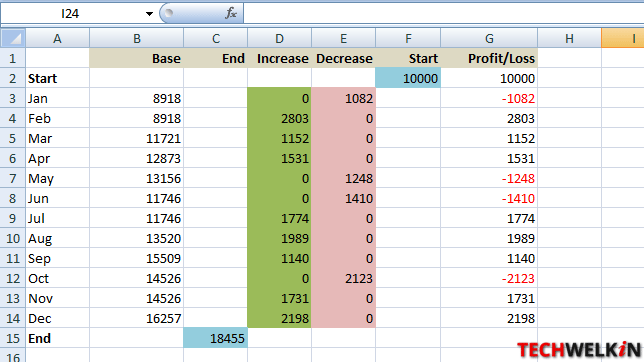This screenshot has height=362, width=644.
Task: Click the Jul row label
Action: point(36,218)
